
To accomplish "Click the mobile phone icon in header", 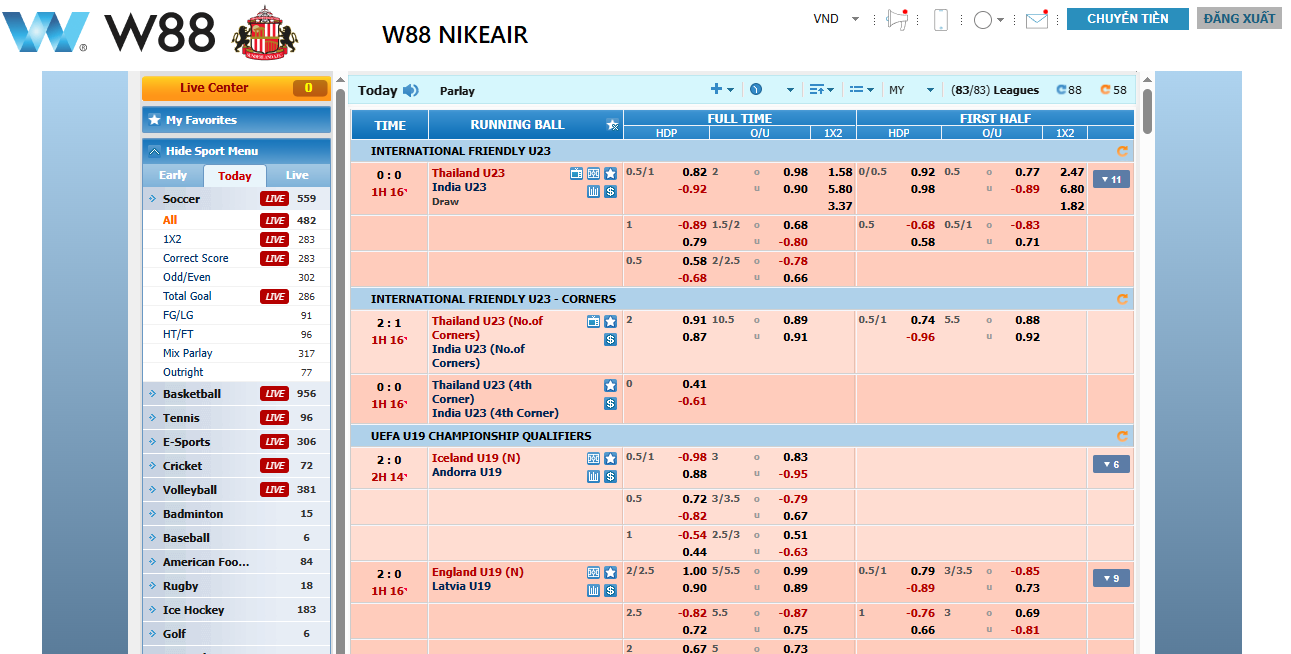I will tap(940, 20).
